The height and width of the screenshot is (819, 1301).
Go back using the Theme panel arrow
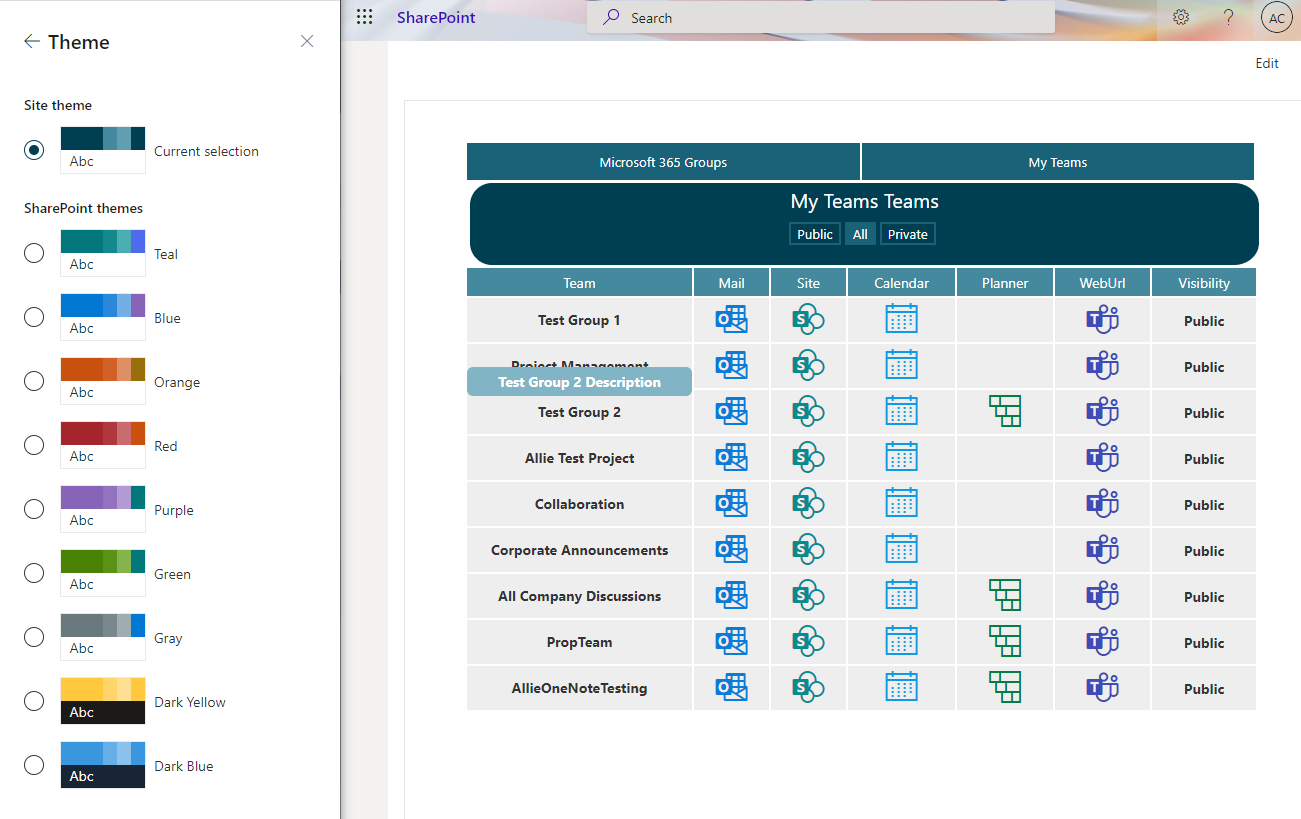[x=32, y=41]
